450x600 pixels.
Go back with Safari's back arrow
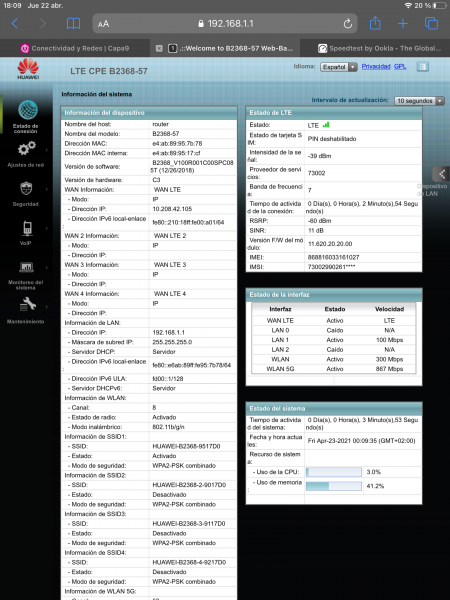pos(15,24)
